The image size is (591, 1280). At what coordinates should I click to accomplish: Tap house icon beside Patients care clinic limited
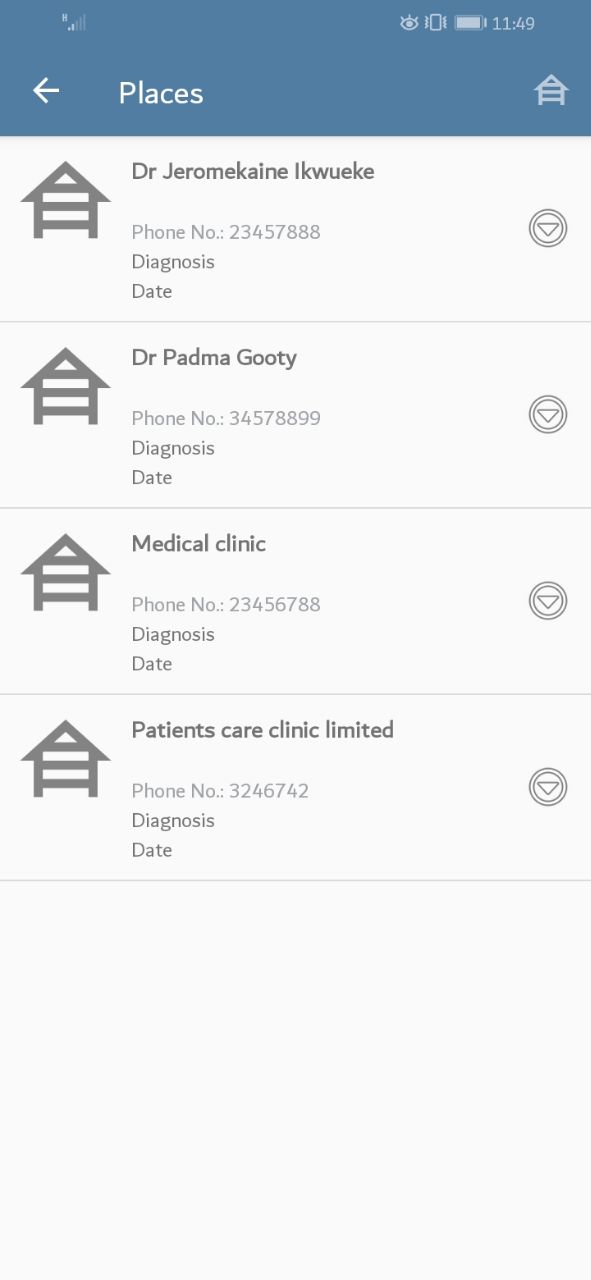click(66, 758)
